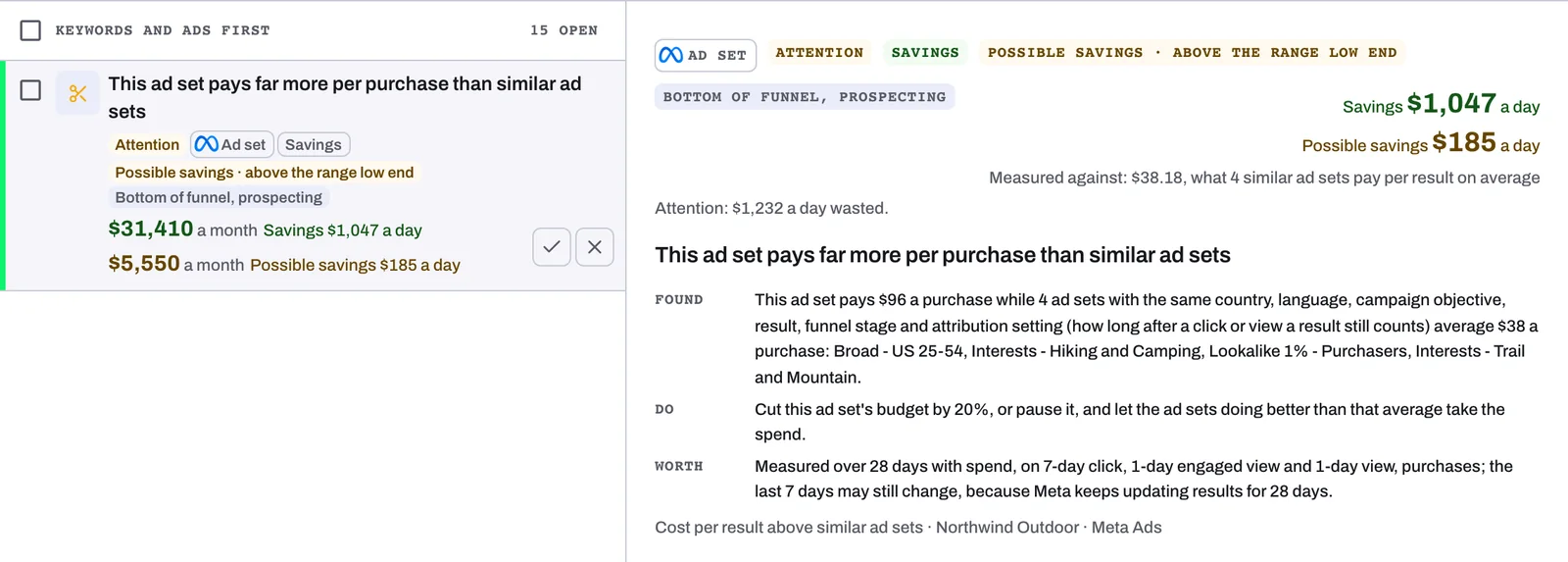Click 'Savings $1,047 a day' on the card

pyautogui.click(x=342, y=230)
